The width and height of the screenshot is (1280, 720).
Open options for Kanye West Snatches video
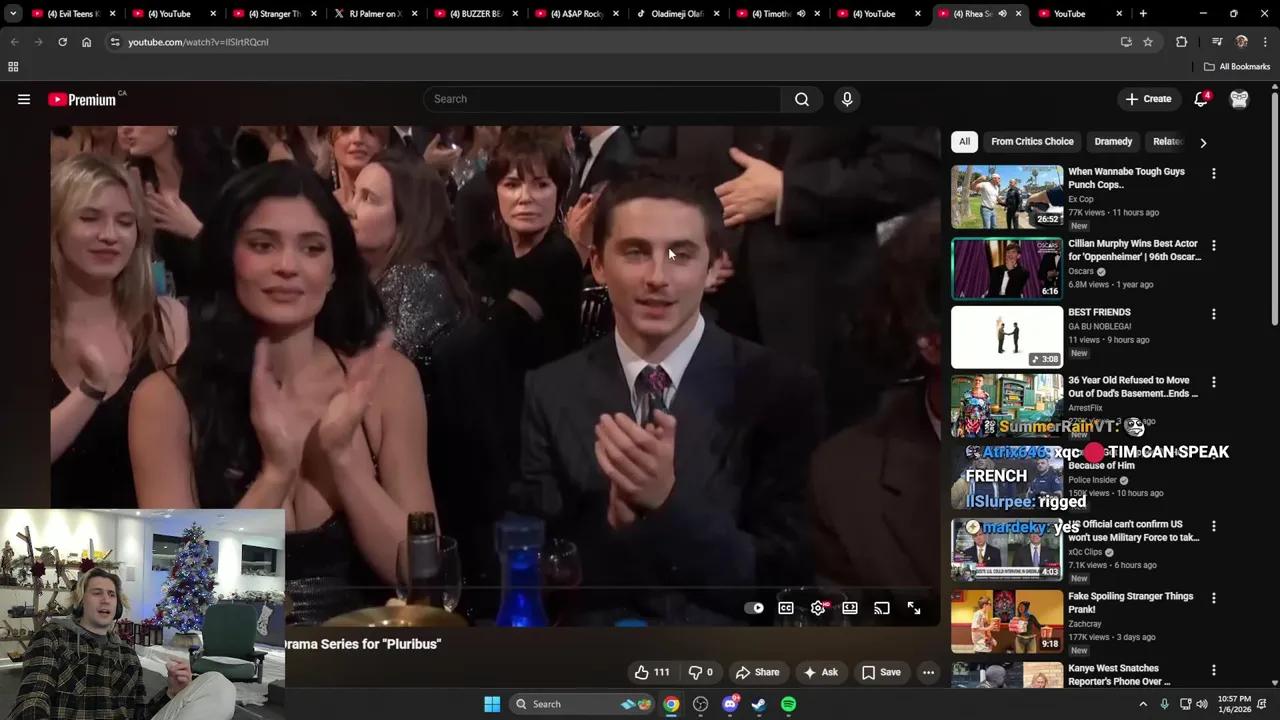(x=1214, y=670)
